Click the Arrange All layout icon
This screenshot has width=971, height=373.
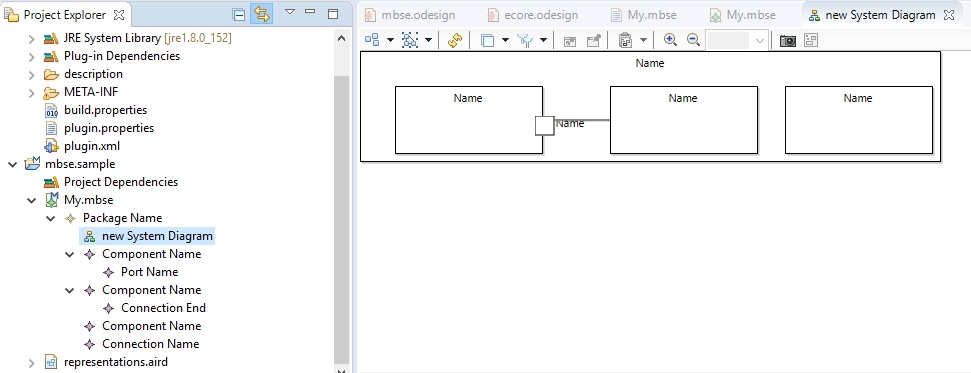(372, 40)
